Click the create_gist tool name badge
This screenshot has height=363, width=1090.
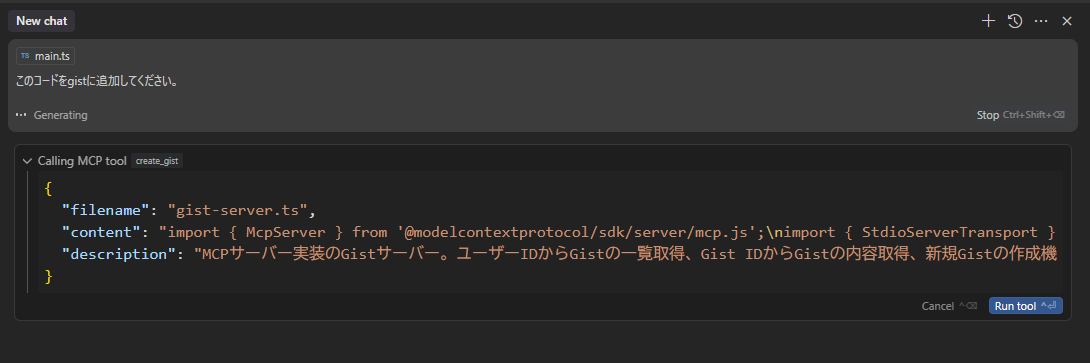(x=156, y=161)
